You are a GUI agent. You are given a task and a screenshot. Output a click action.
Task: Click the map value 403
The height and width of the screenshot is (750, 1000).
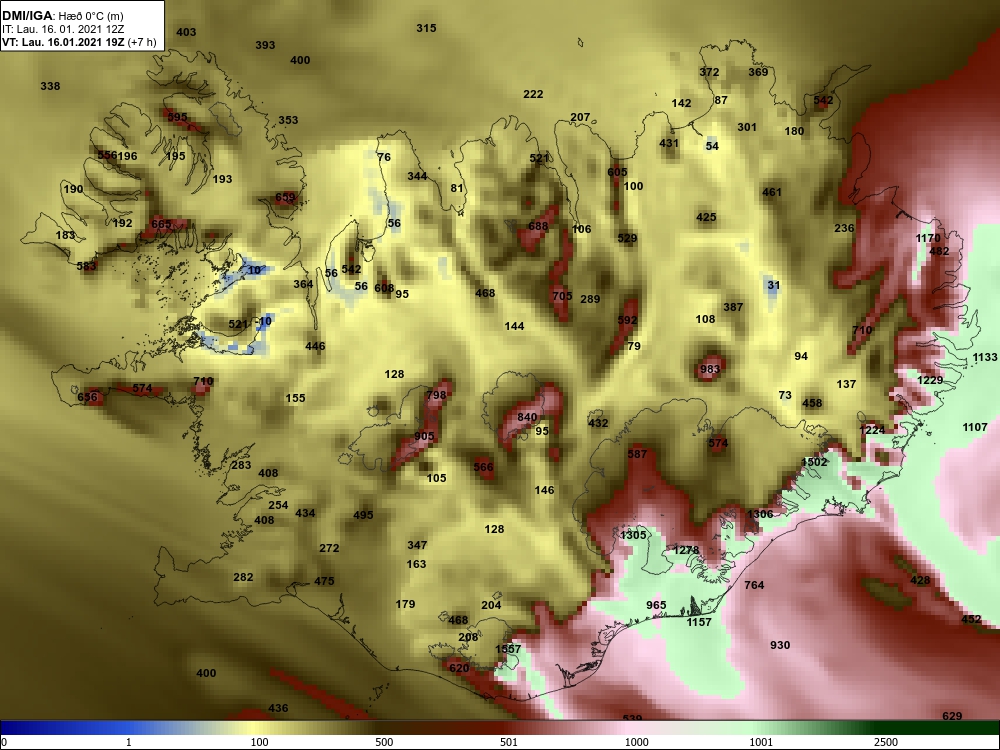186,32
